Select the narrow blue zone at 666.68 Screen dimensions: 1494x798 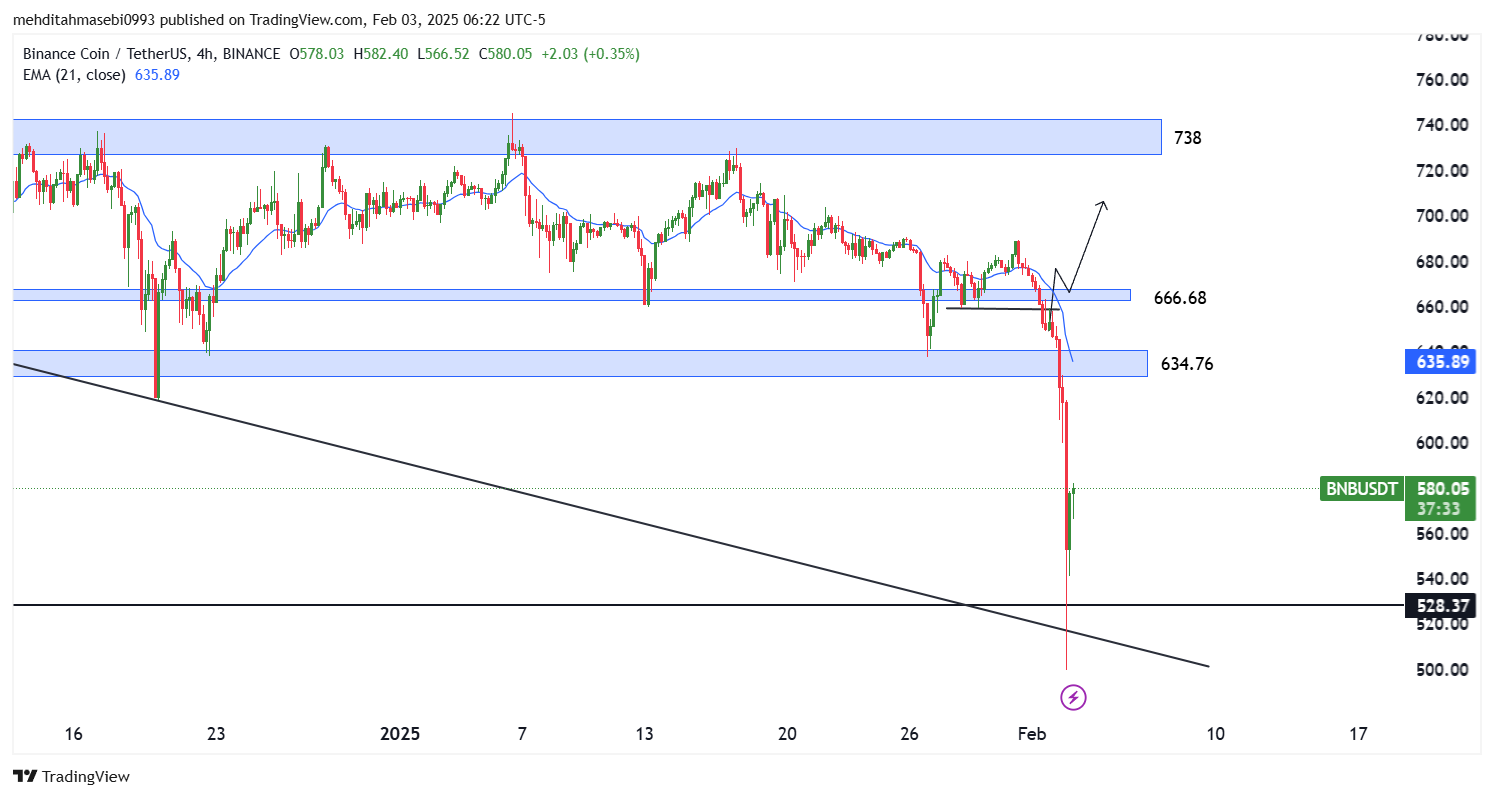[x=571, y=295]
